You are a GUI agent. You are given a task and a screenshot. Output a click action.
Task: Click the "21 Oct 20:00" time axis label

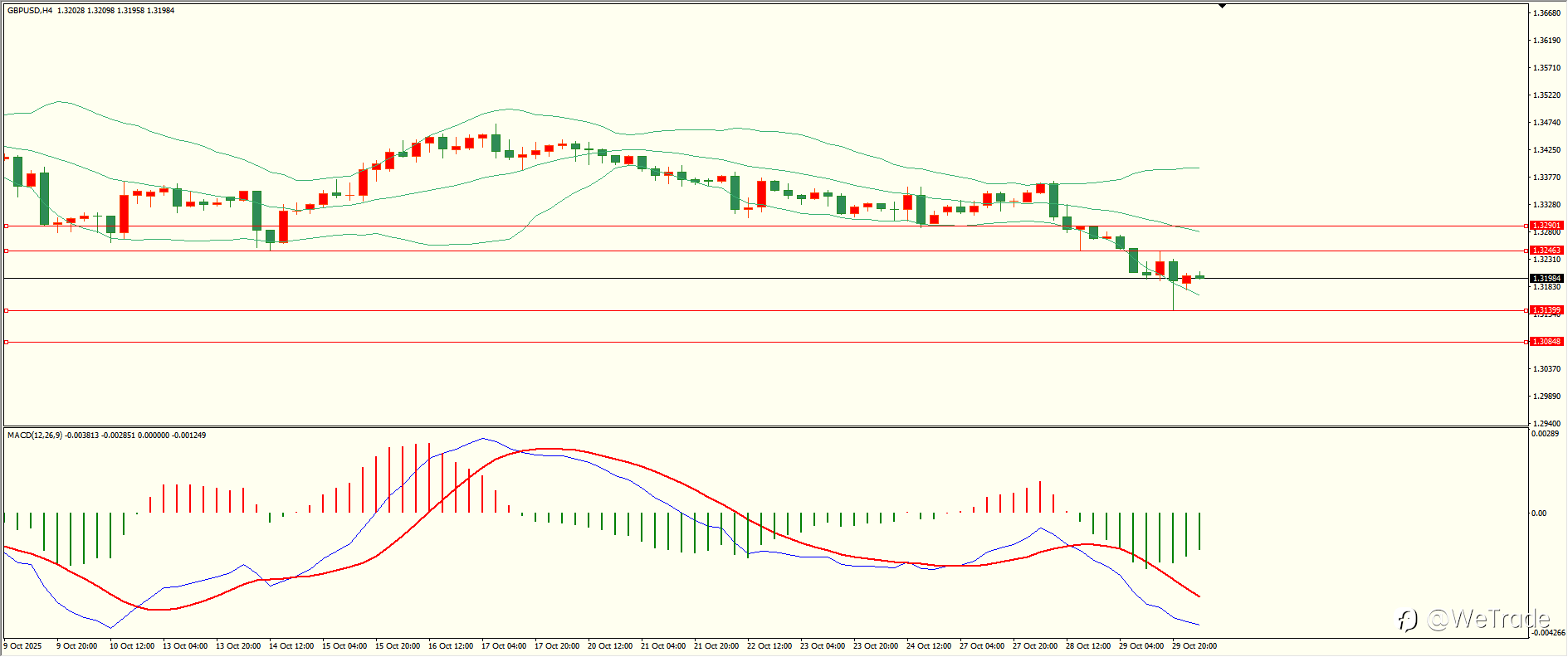pyautogui.click(x=716, y=646)
